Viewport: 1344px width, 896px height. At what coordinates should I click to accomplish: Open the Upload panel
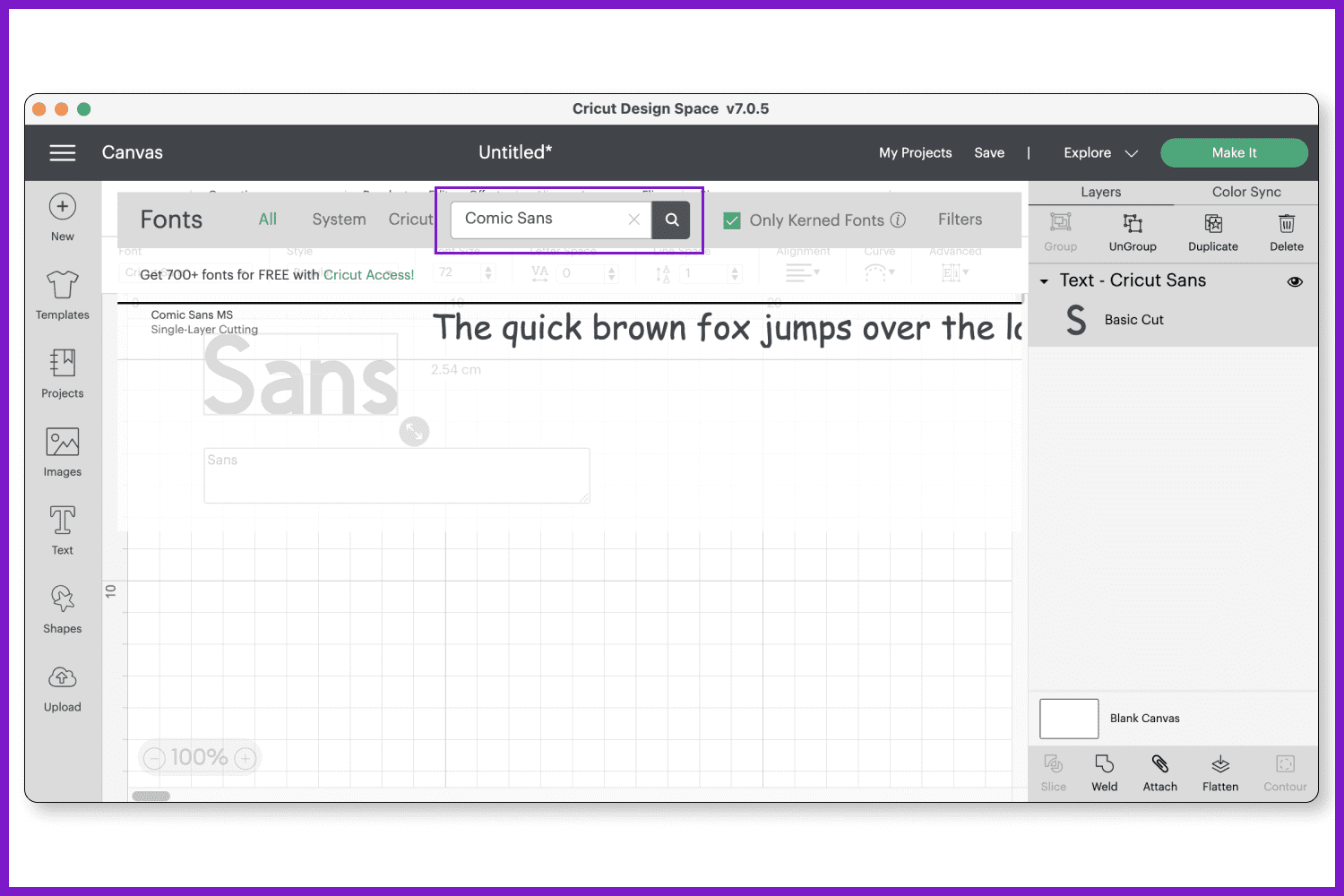tap(62, 688)
